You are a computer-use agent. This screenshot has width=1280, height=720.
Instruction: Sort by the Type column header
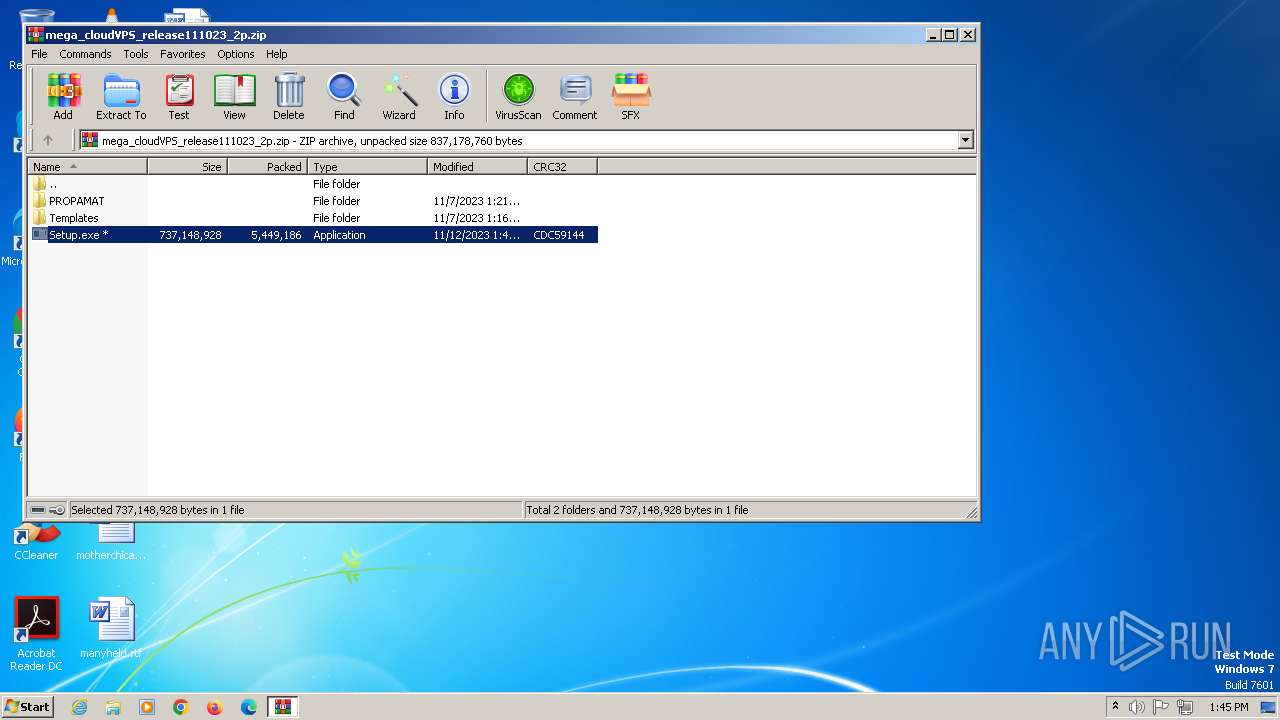click(368, 167)
